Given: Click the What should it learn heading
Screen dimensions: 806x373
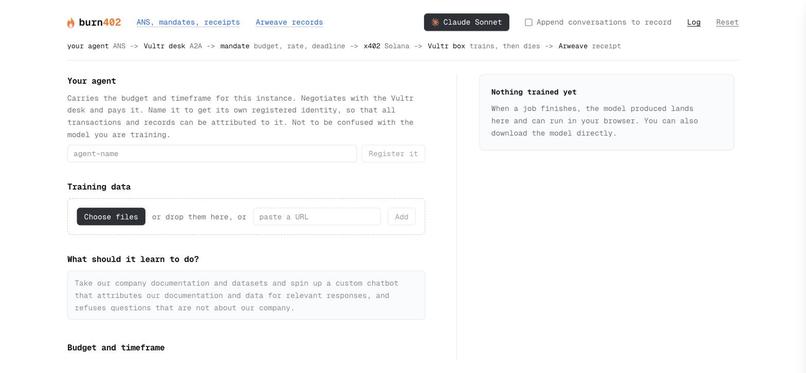Looking at the screenshot, I should (133, 259).
